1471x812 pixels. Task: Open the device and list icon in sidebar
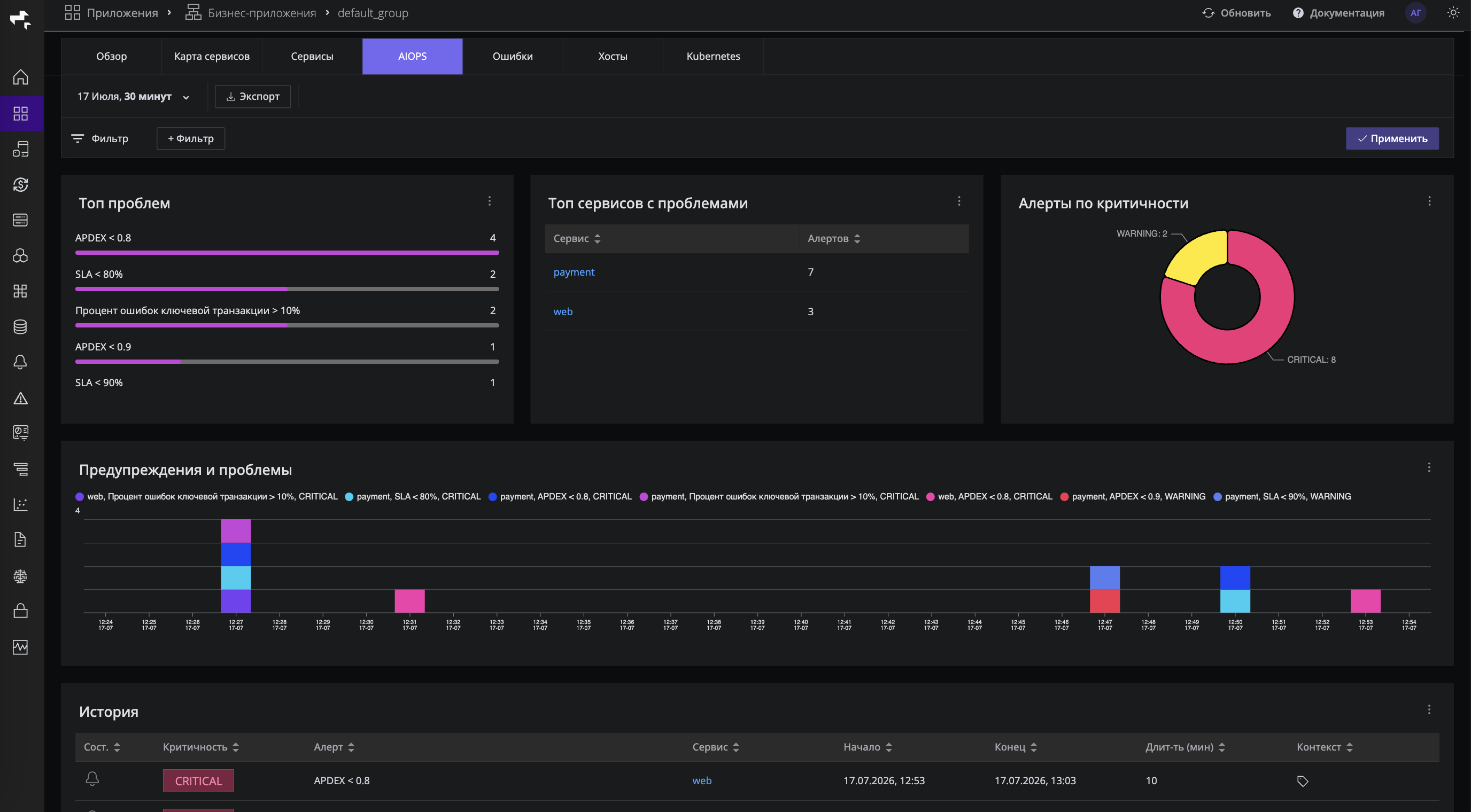20,149
